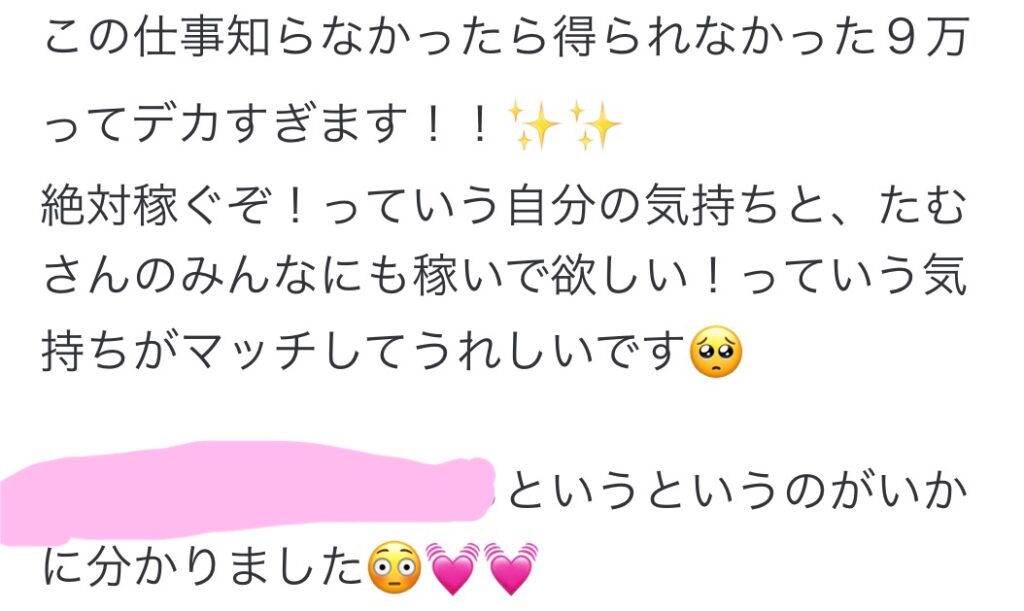Click the second pink beating heart emoji

coord(511,568)
